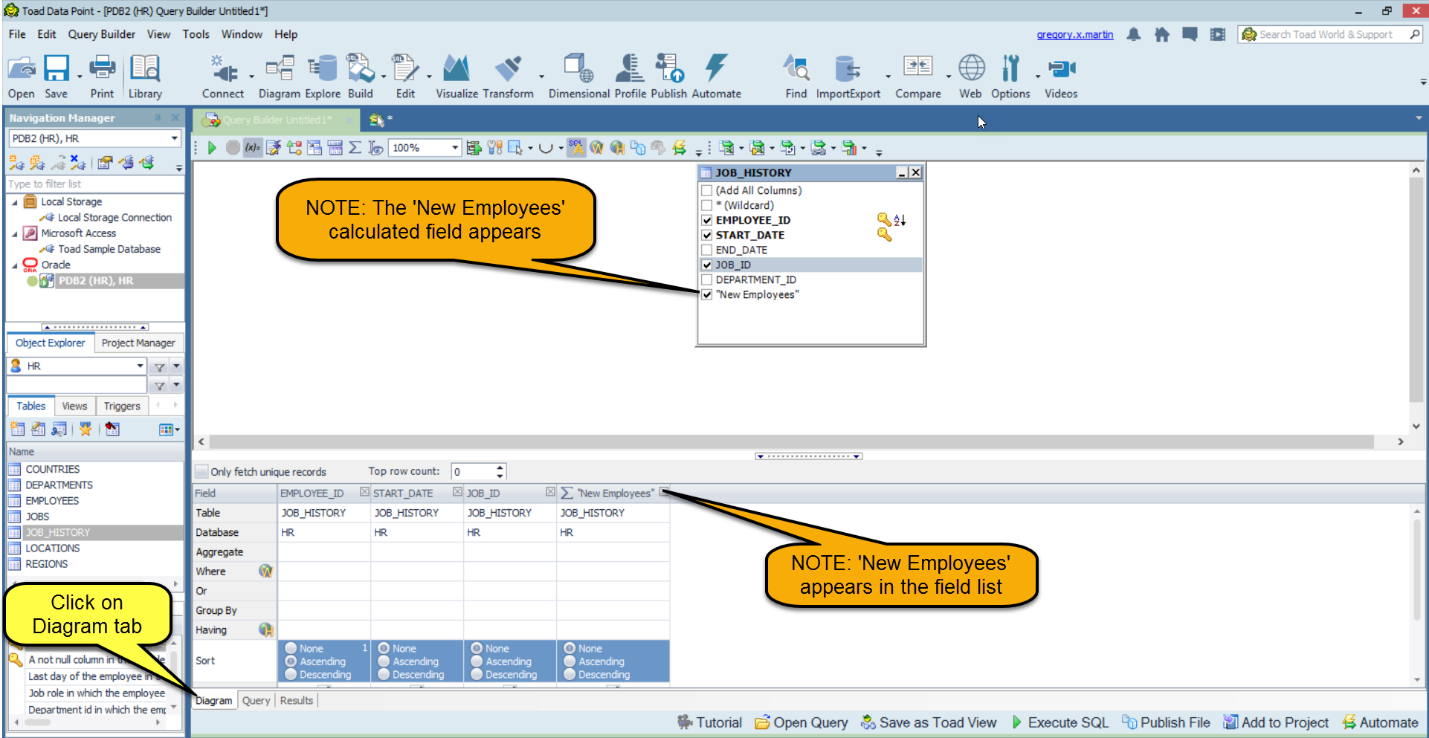This screenshot has width=1429, height=738.
Task: Click Add to Project button
Action: click(x=1276, y=722)
